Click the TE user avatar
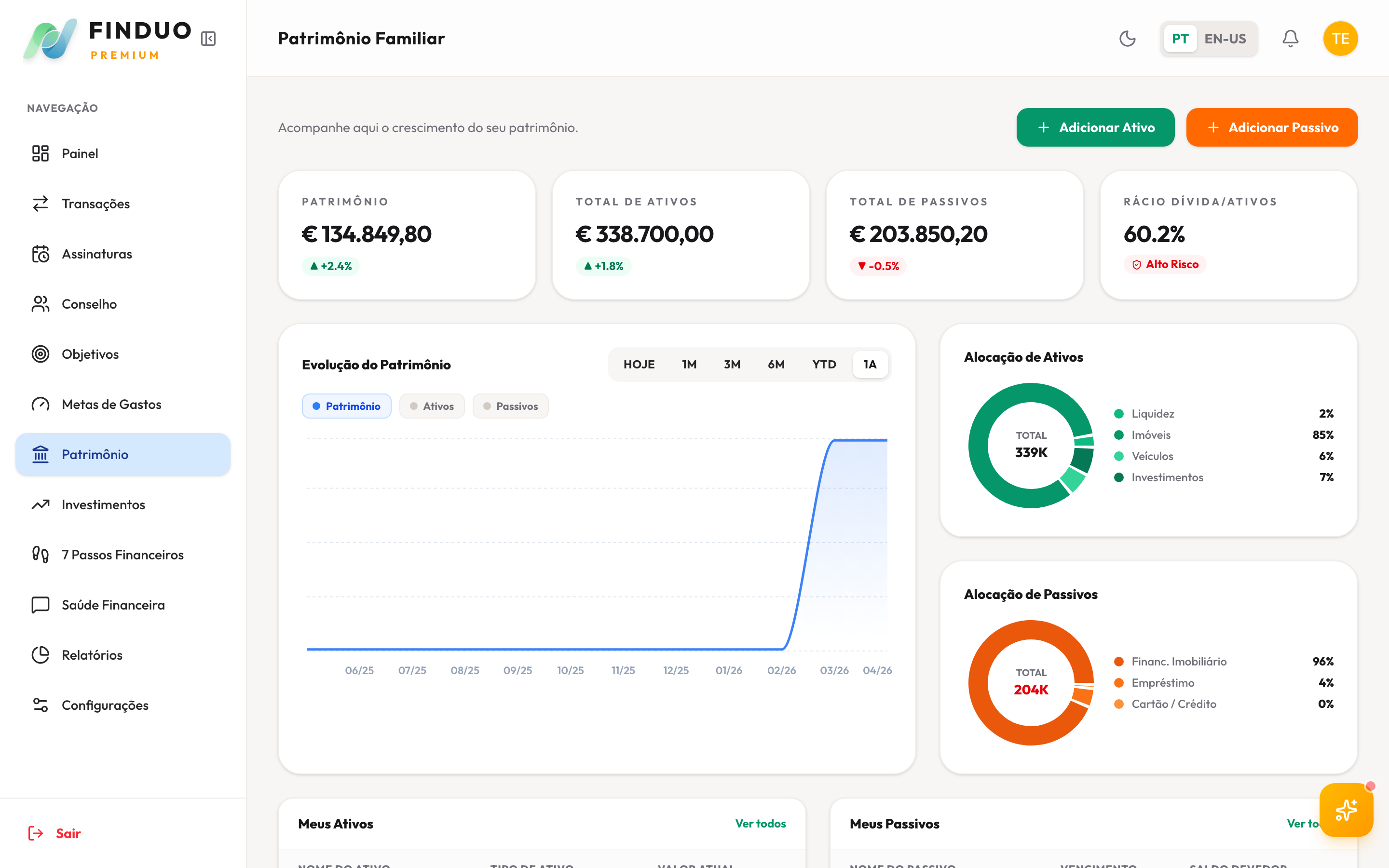1389x868 pixels. point(1340,39)
